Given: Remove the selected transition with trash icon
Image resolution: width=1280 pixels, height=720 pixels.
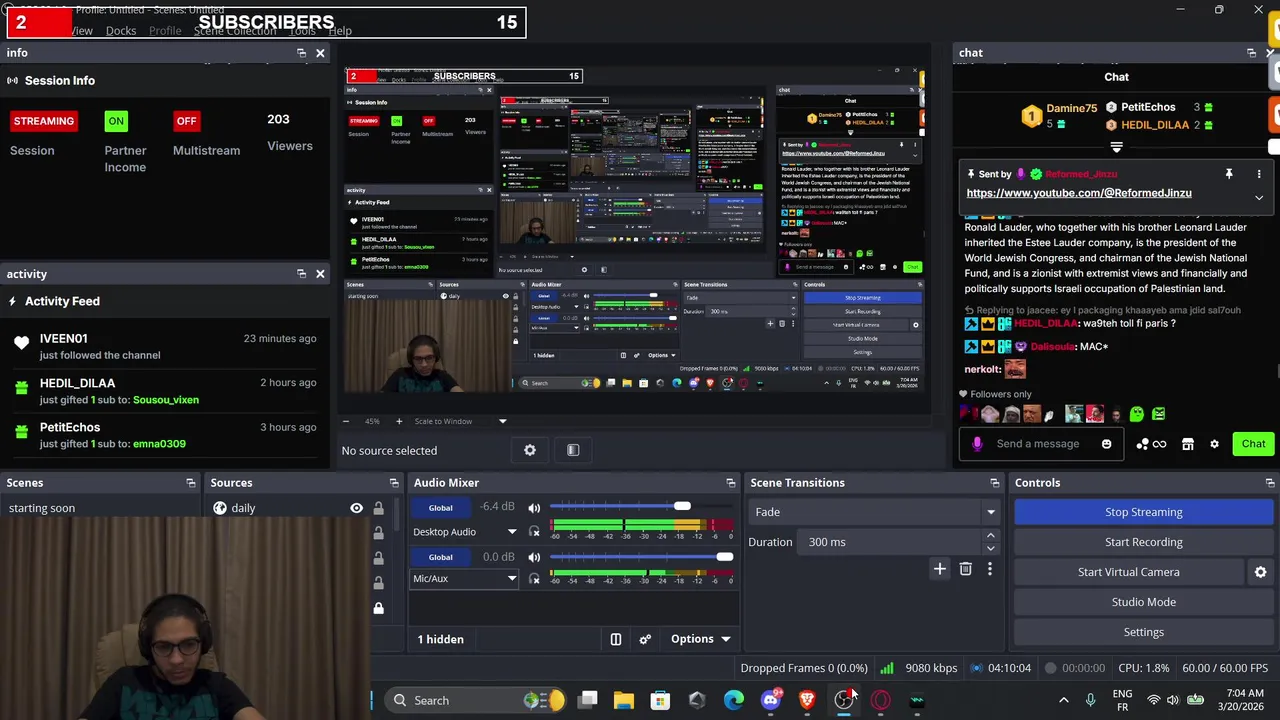Looking at the screenshot, I should [965, 569].
